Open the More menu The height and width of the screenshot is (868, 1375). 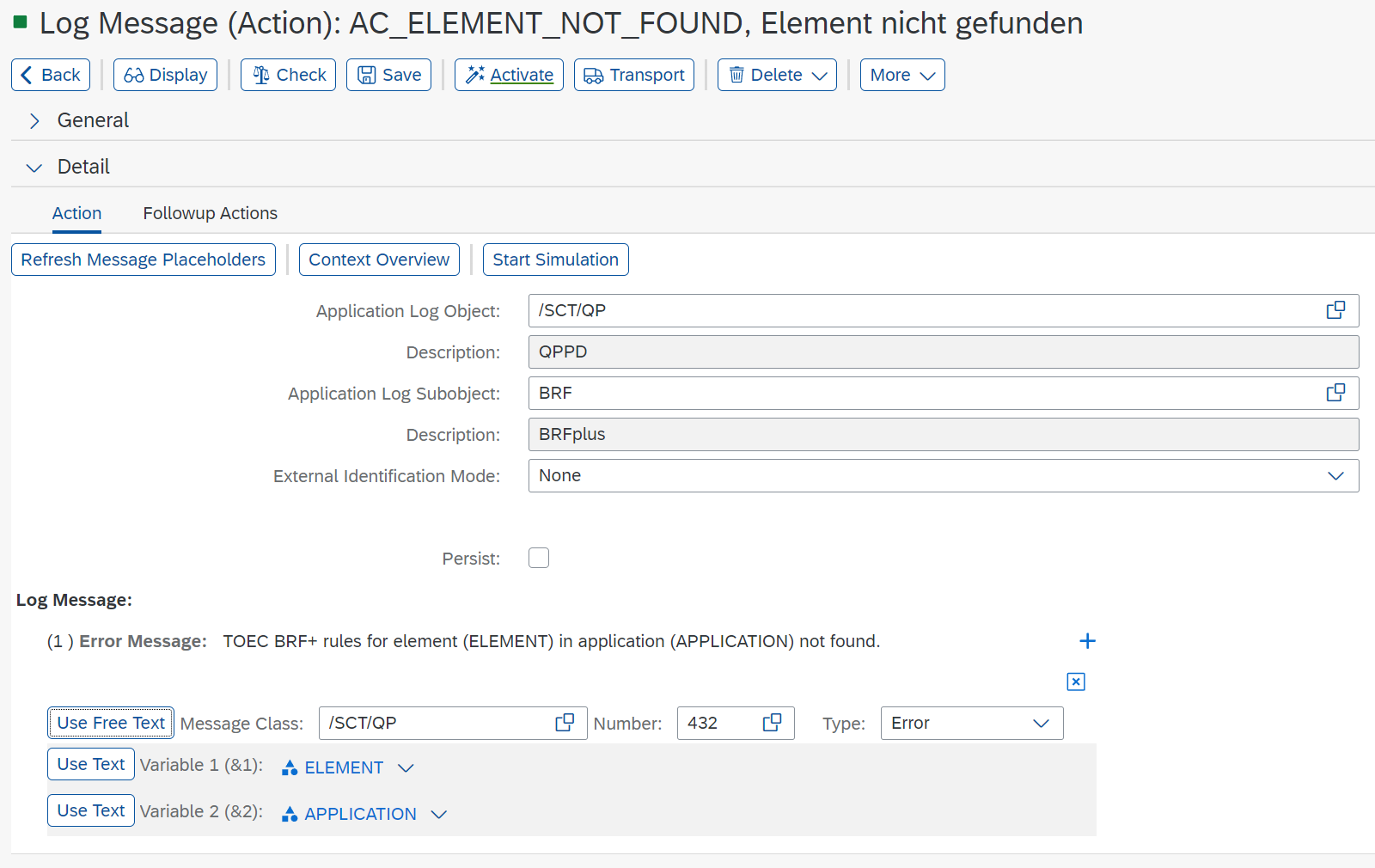tap(901, 75)
